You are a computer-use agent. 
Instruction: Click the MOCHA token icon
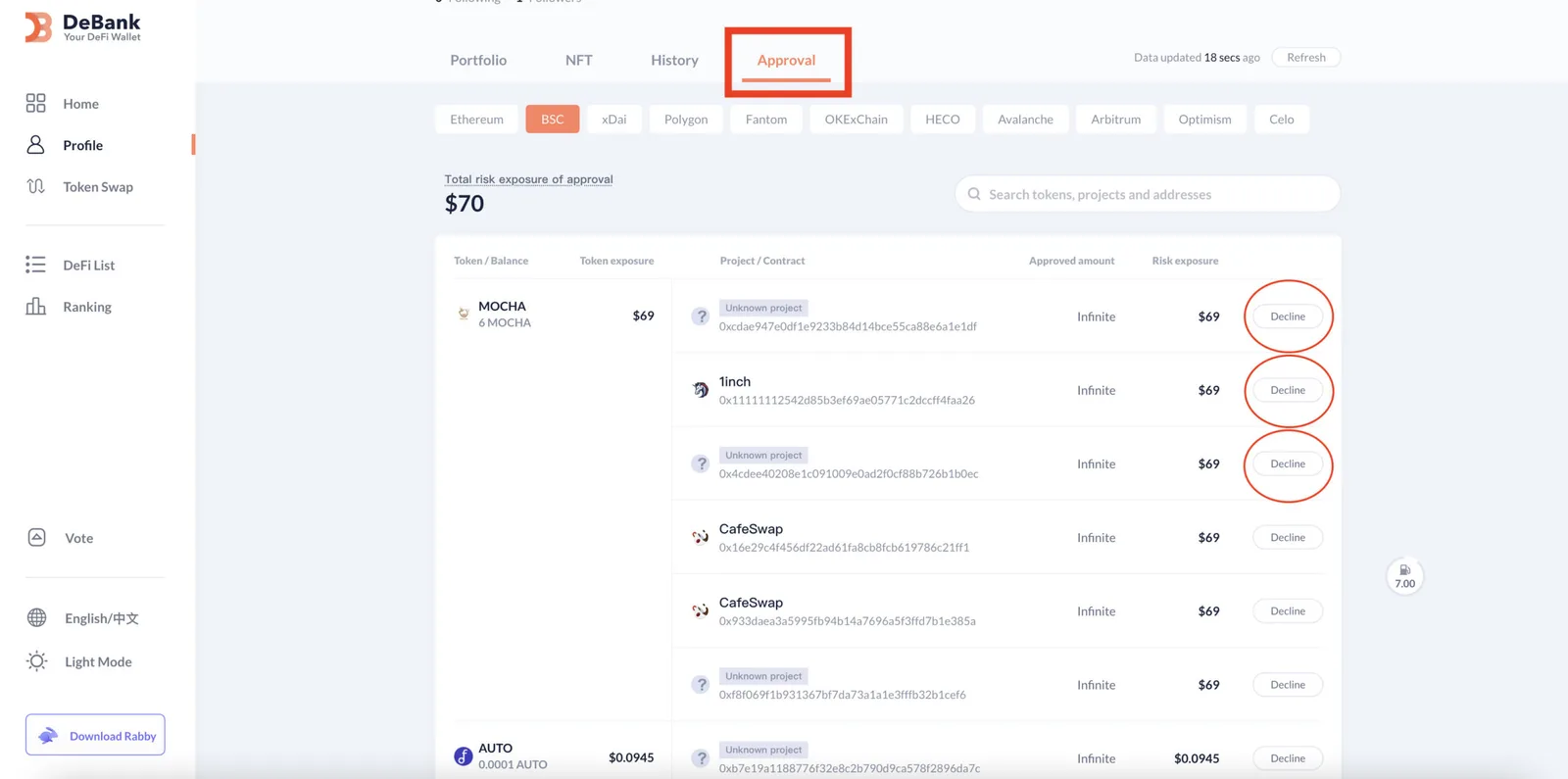[x=463, y=314]
